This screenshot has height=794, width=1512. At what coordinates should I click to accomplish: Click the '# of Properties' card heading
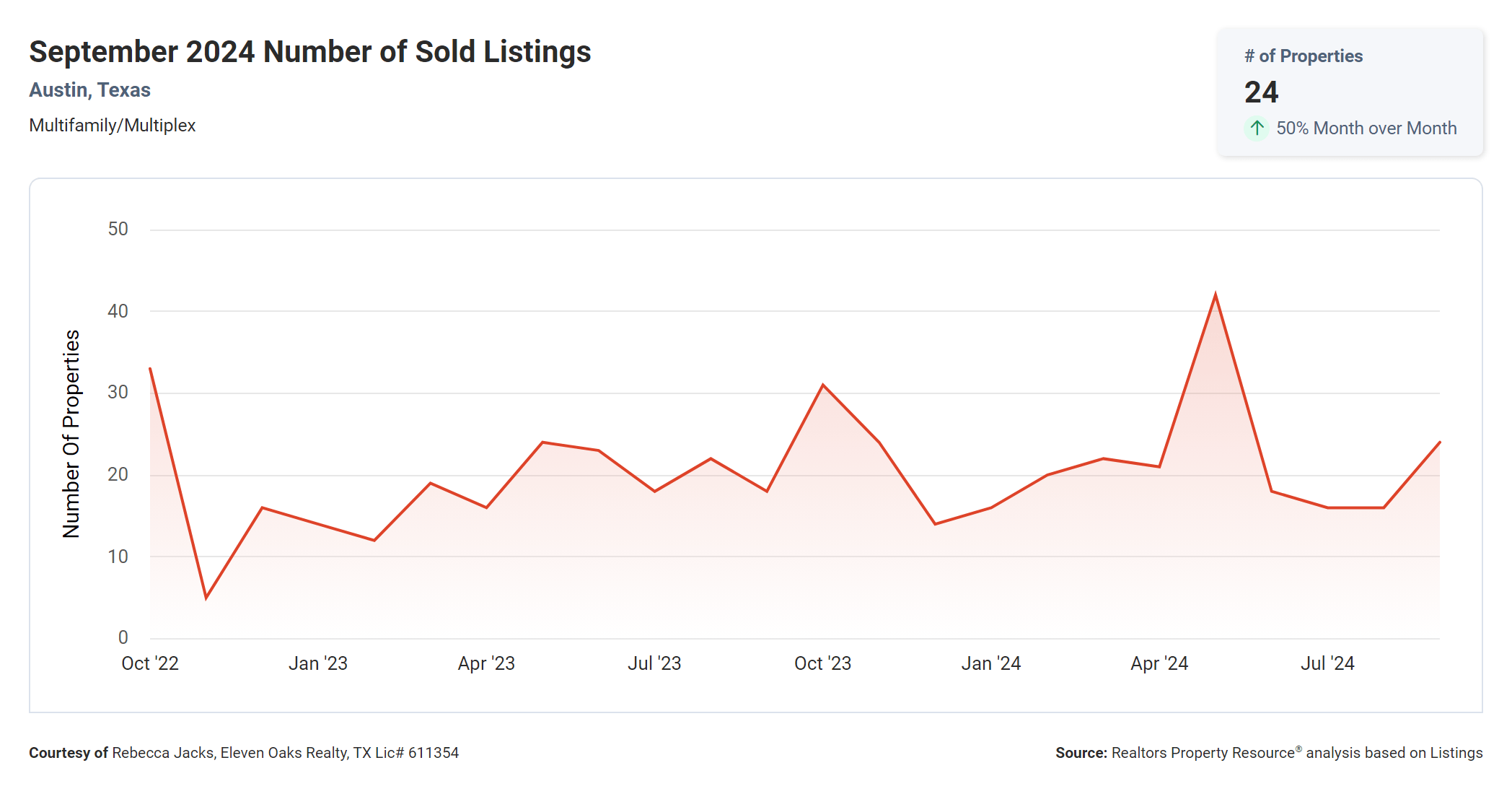pos(1303,56)
